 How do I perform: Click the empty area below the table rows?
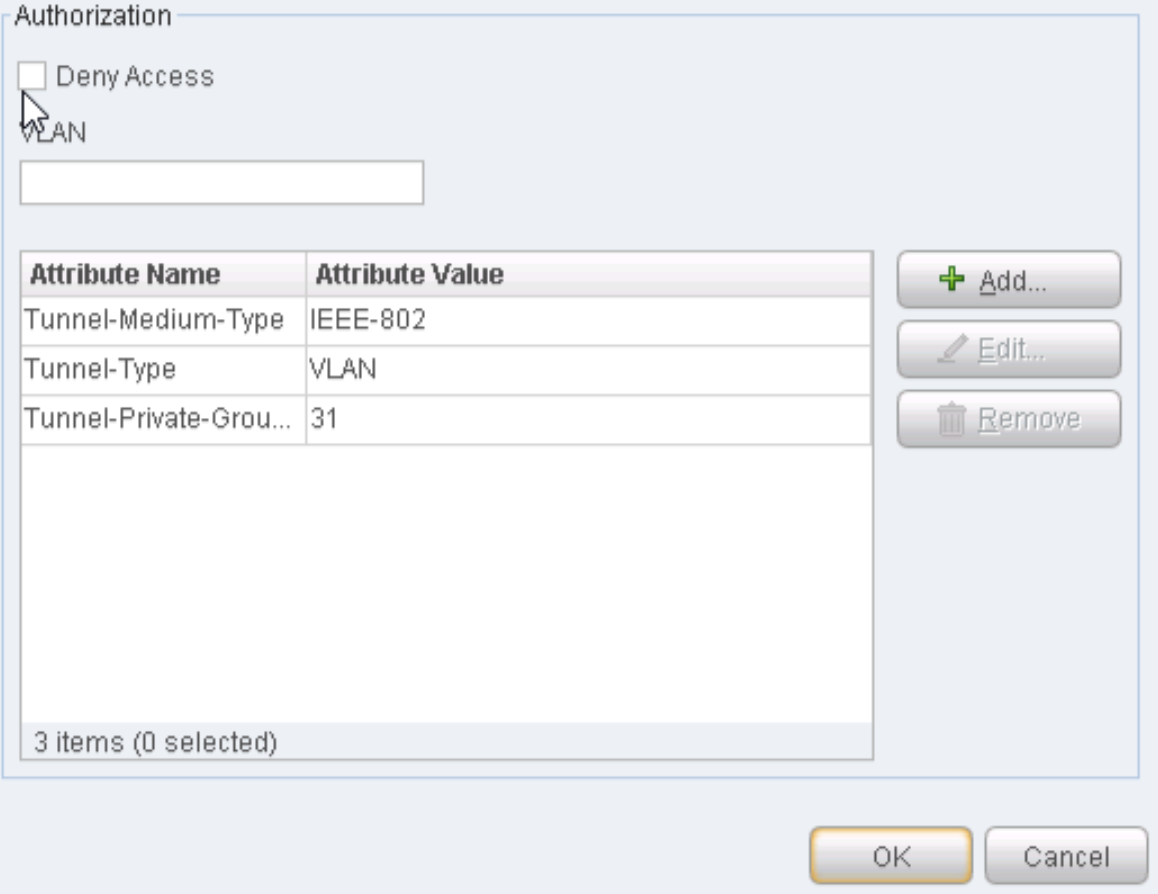(x=446, y=580)
